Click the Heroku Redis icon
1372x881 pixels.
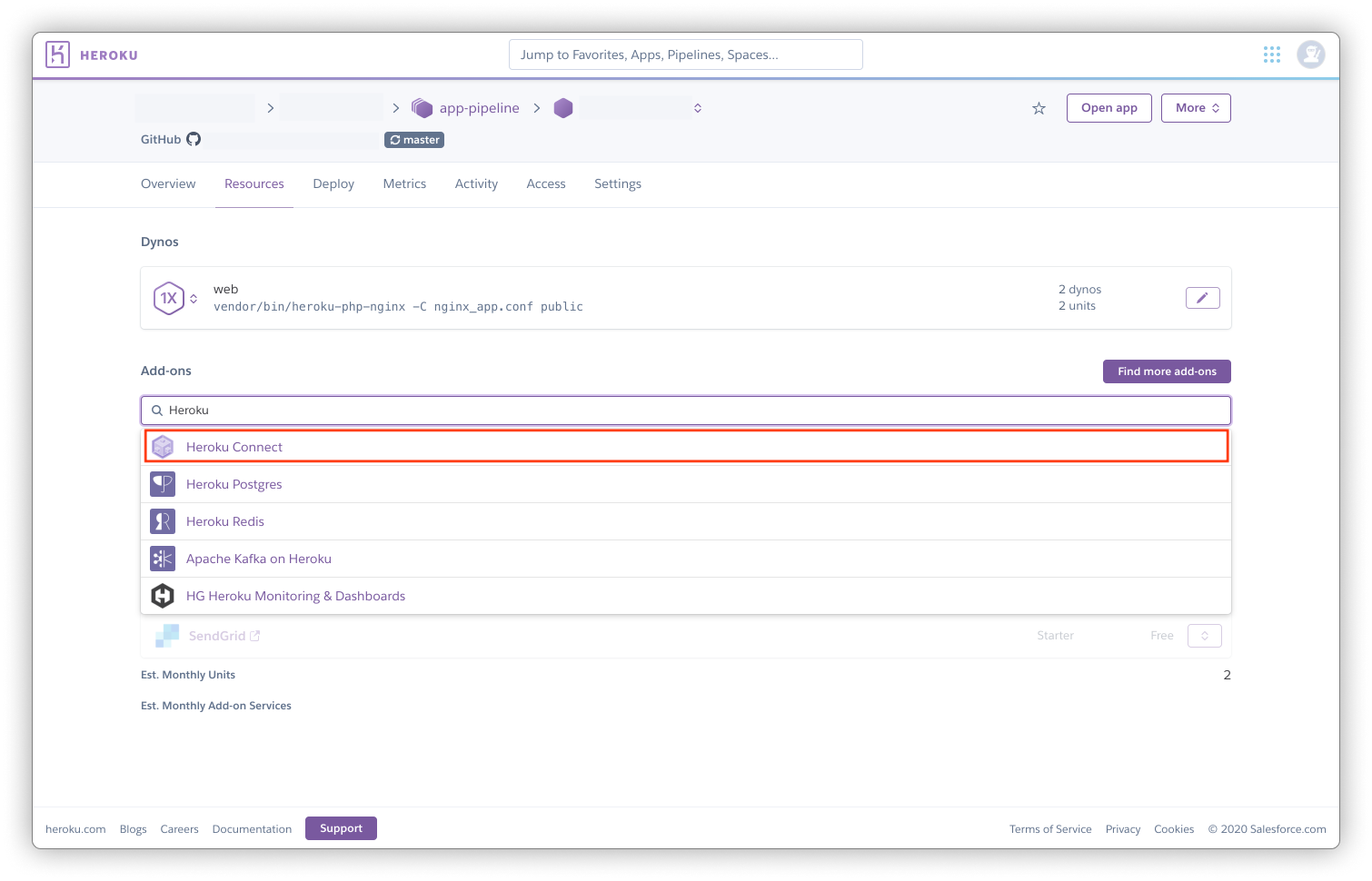(163, 521)
